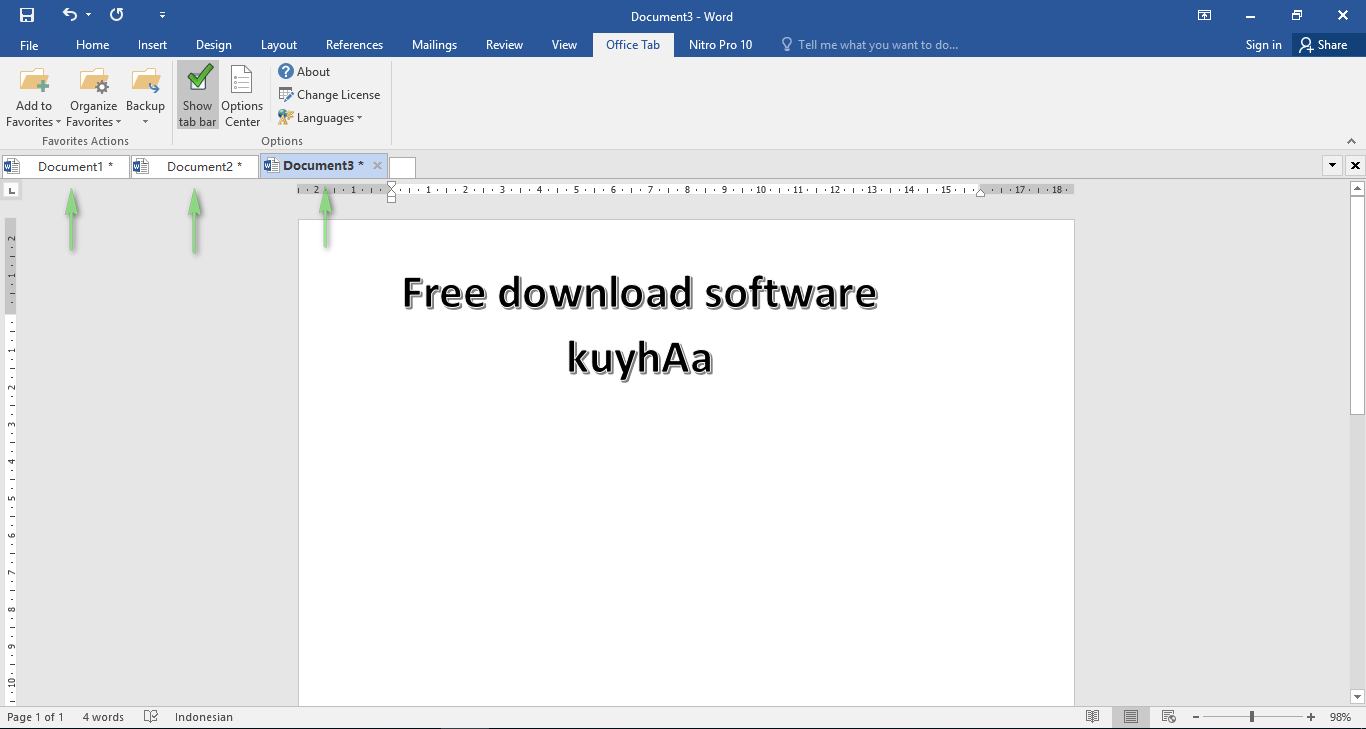Click the vertical scrollbar down arrow
The height and width of the screenshot is (729, 1366).
coord(1357,697)
